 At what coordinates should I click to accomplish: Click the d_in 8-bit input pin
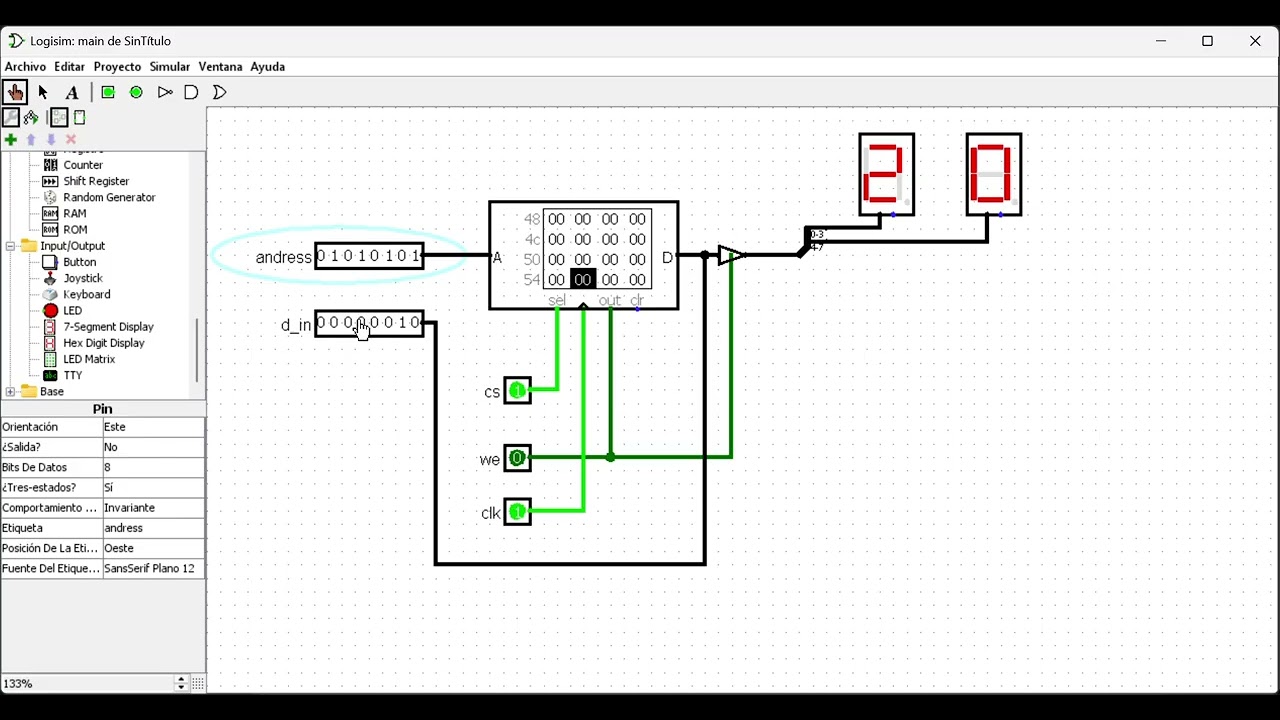pos(369,323)
